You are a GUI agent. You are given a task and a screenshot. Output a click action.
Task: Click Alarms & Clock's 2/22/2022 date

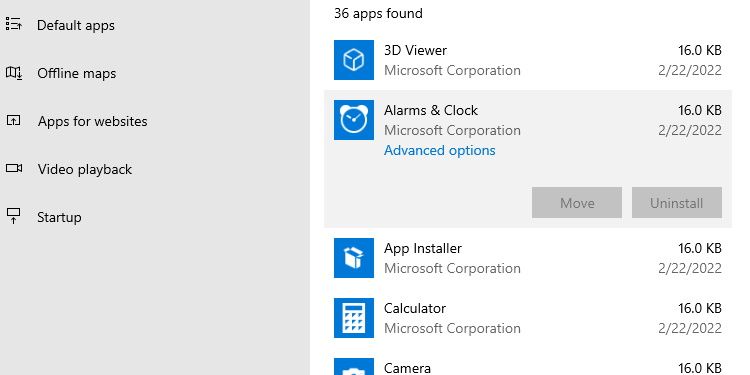click(690, 131)
